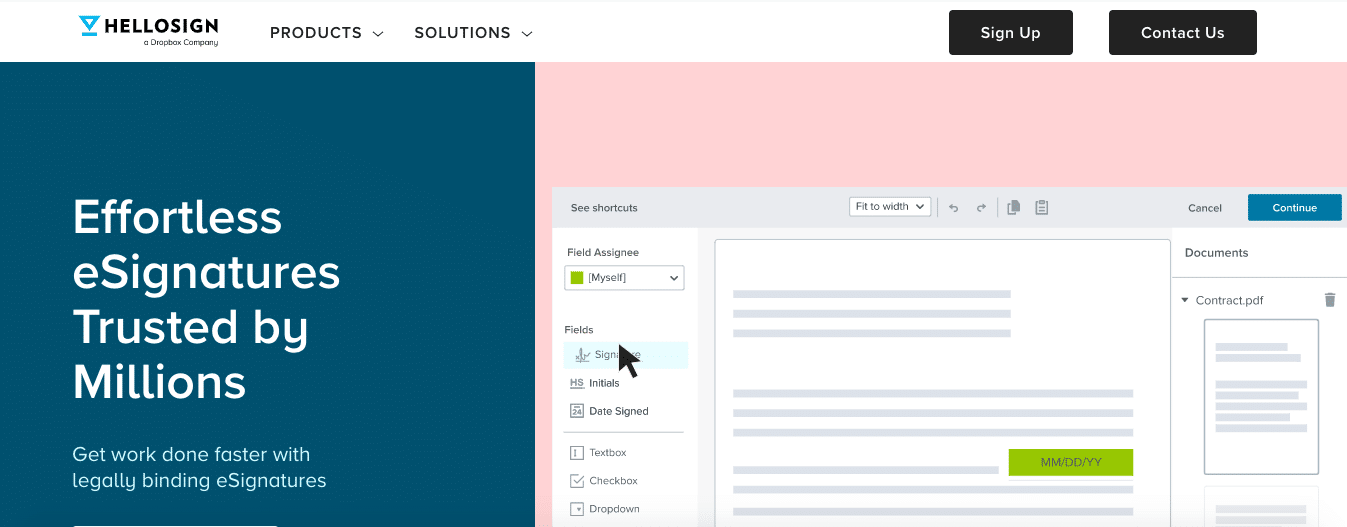The image size is (1347, 527).
Task: Open the Products menu
Action: [327, 33]
